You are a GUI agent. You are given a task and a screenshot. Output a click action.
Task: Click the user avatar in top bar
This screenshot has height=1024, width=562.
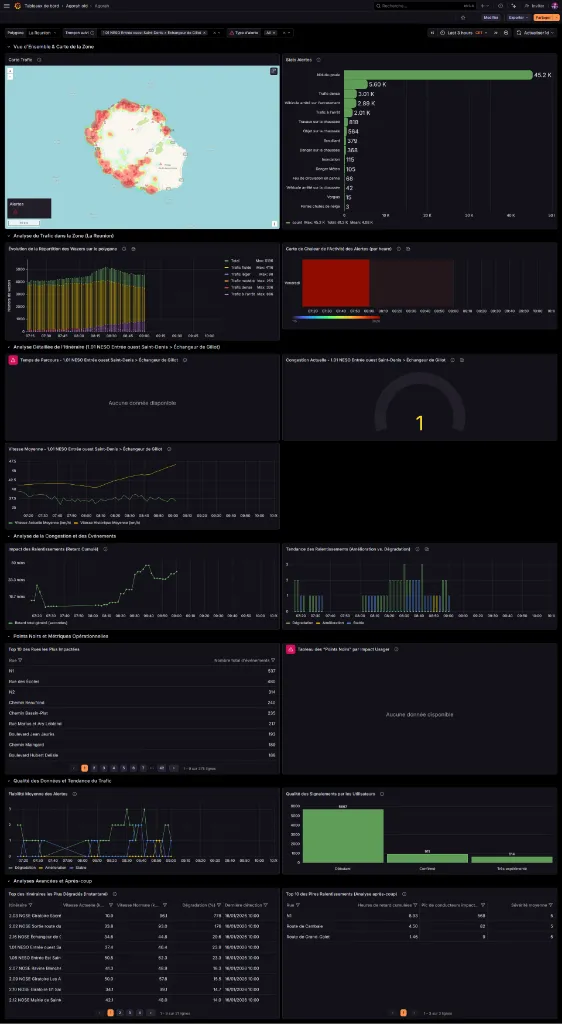[555, 5]
